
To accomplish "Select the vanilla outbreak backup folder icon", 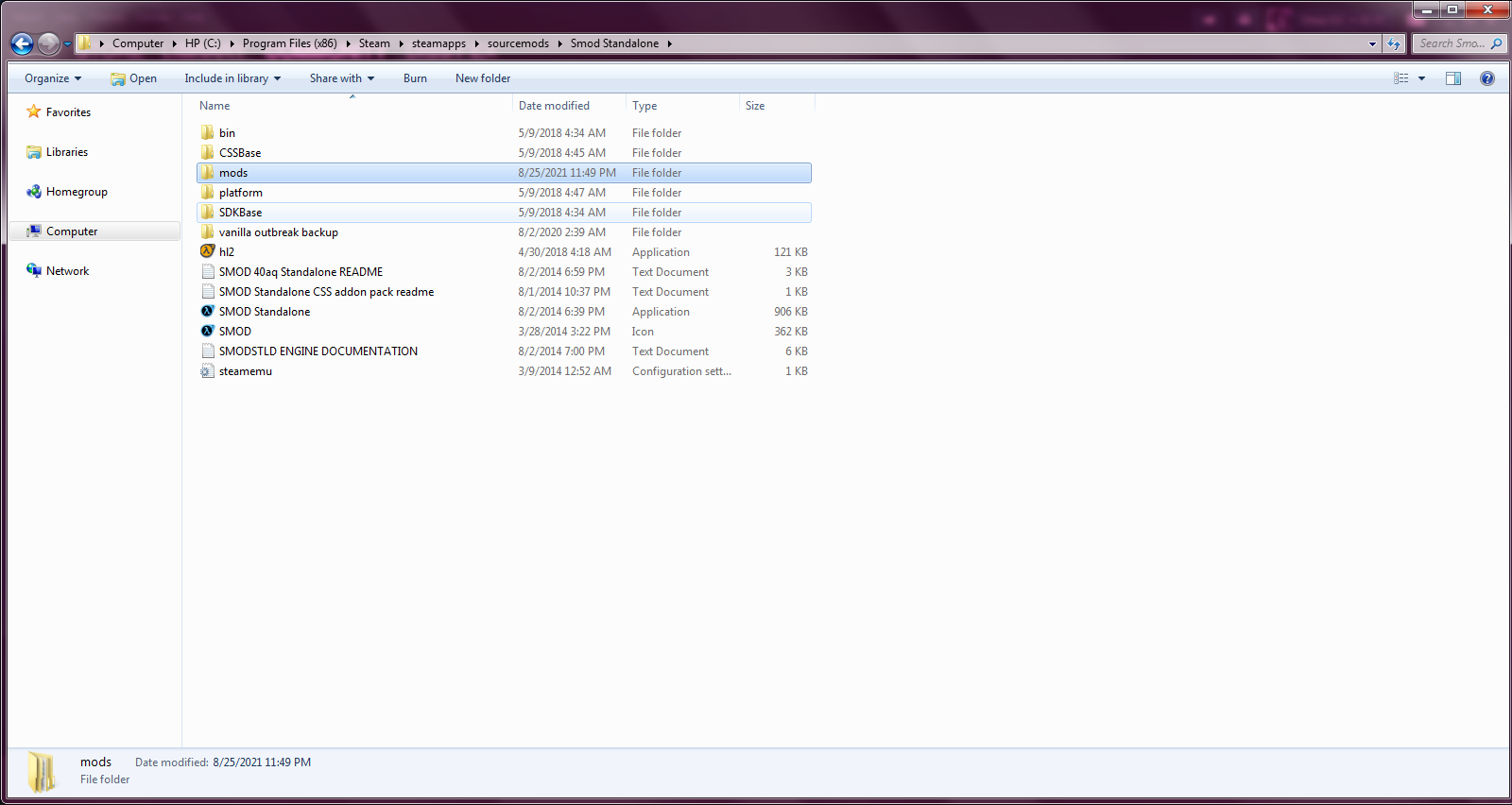I will point(208,232).
